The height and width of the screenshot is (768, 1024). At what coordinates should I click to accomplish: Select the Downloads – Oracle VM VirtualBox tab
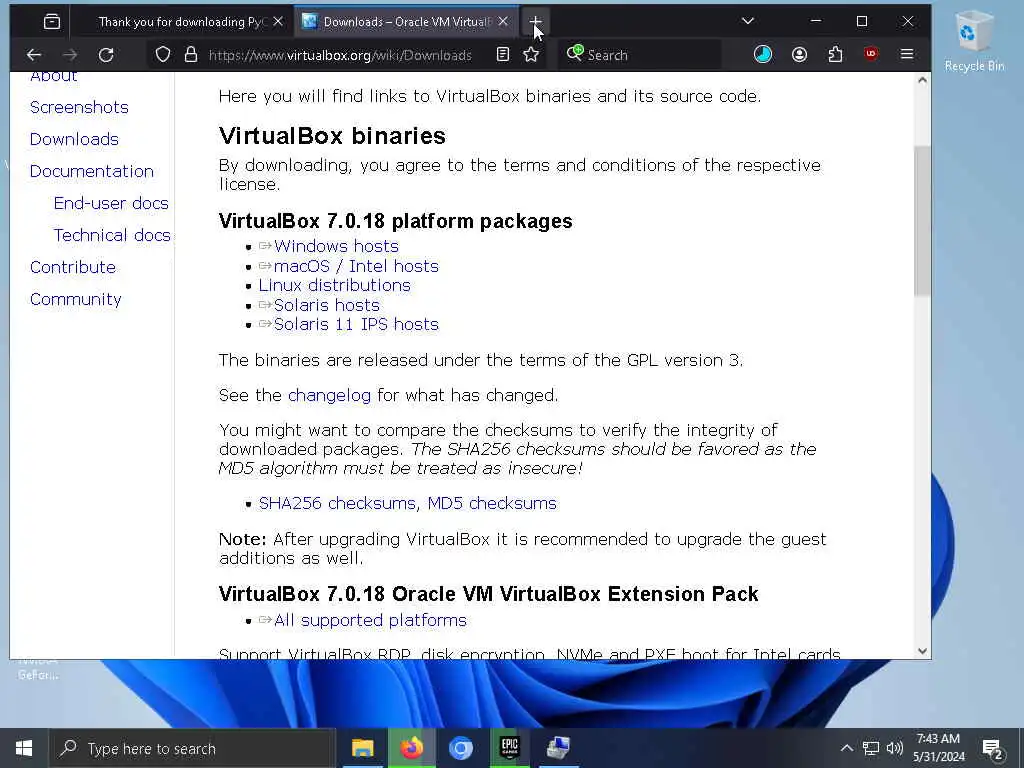coord(407,22)
